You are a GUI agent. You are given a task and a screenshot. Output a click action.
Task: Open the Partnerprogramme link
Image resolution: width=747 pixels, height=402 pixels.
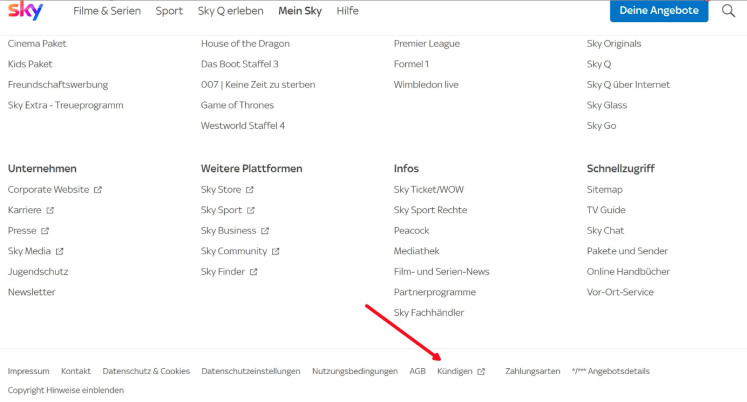[x=434, y=292]
